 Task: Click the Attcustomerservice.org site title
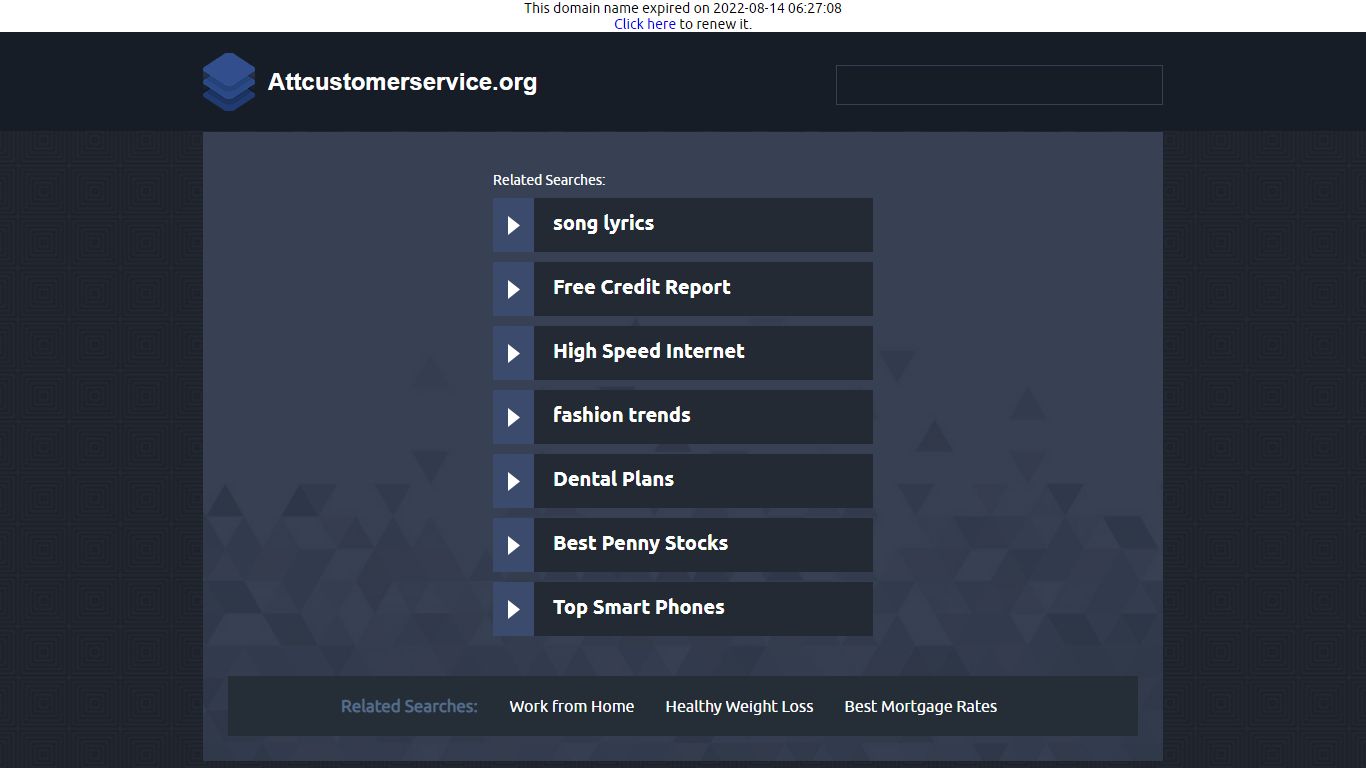402,82
